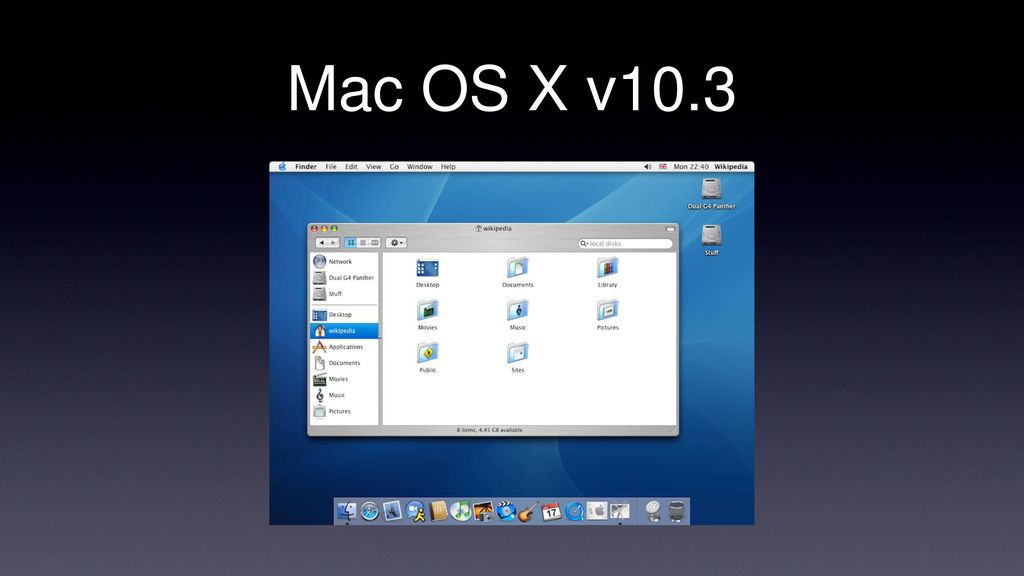Select Music folder in file area
Viewport: 1024px width, 576px height.
tap(518, 315)
